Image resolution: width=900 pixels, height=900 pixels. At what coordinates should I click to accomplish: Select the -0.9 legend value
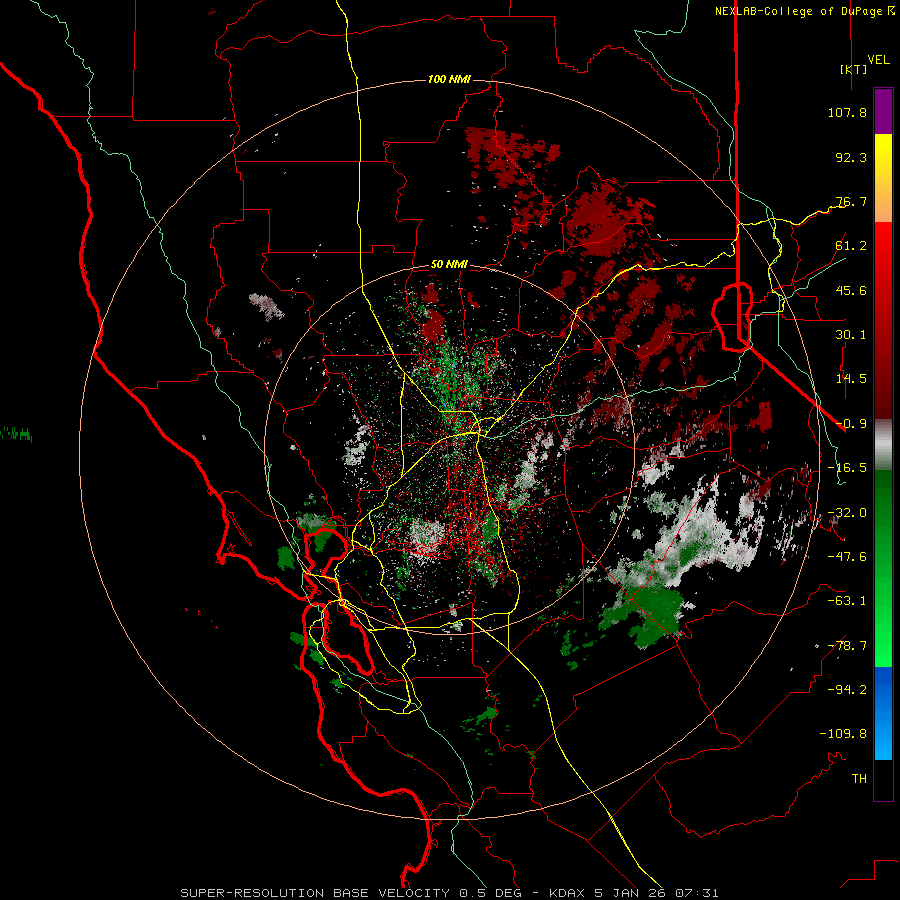pos(851,424)
